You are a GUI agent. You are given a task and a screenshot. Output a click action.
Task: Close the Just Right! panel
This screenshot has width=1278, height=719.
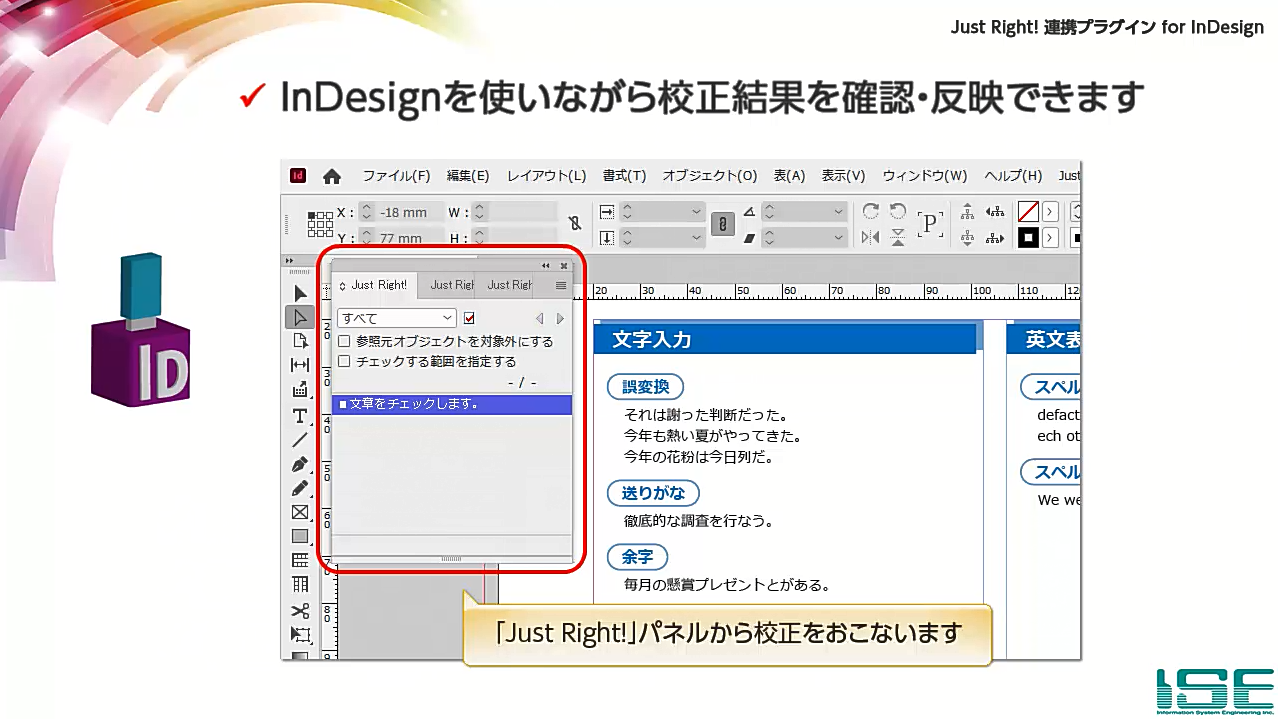point(564,266)
